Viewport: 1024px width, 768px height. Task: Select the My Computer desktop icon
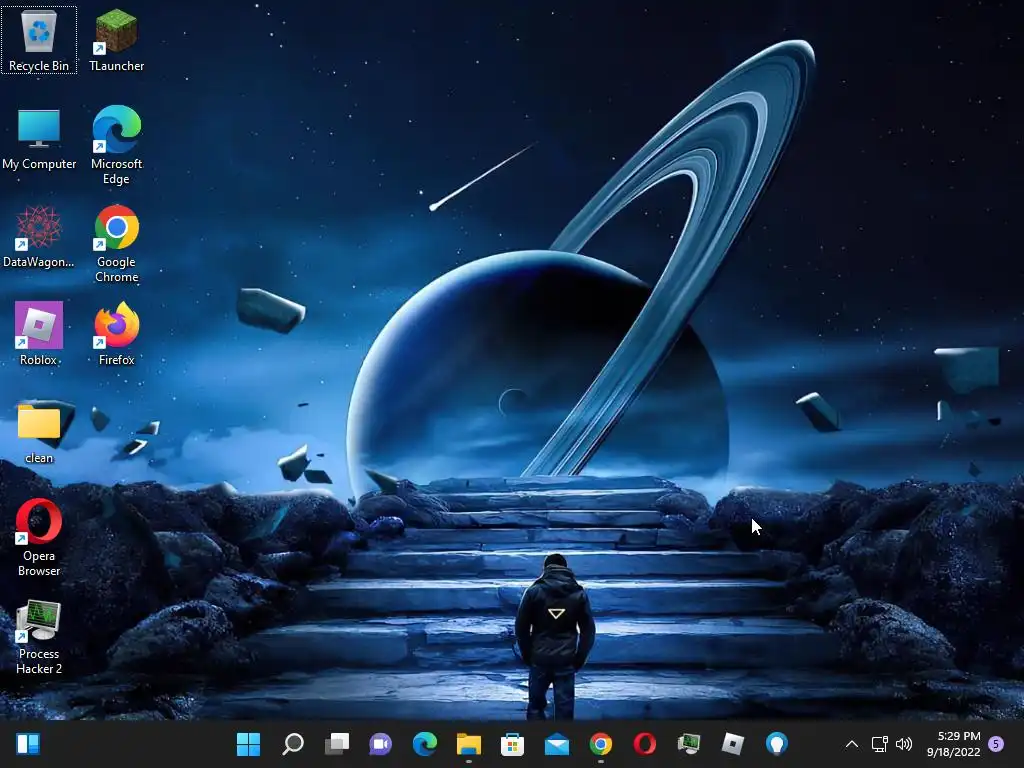(39, 139)
